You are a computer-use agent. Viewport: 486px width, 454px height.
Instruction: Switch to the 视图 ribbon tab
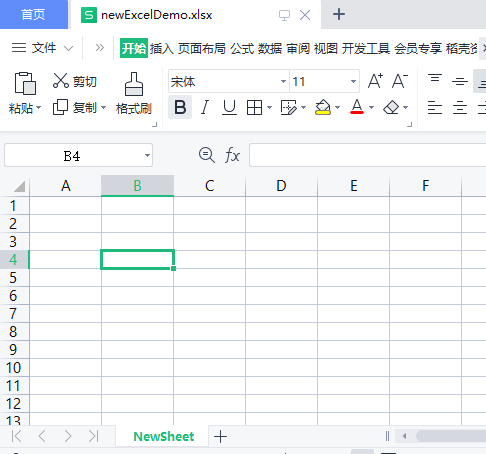pyautogui.click(x=326, y=49)
